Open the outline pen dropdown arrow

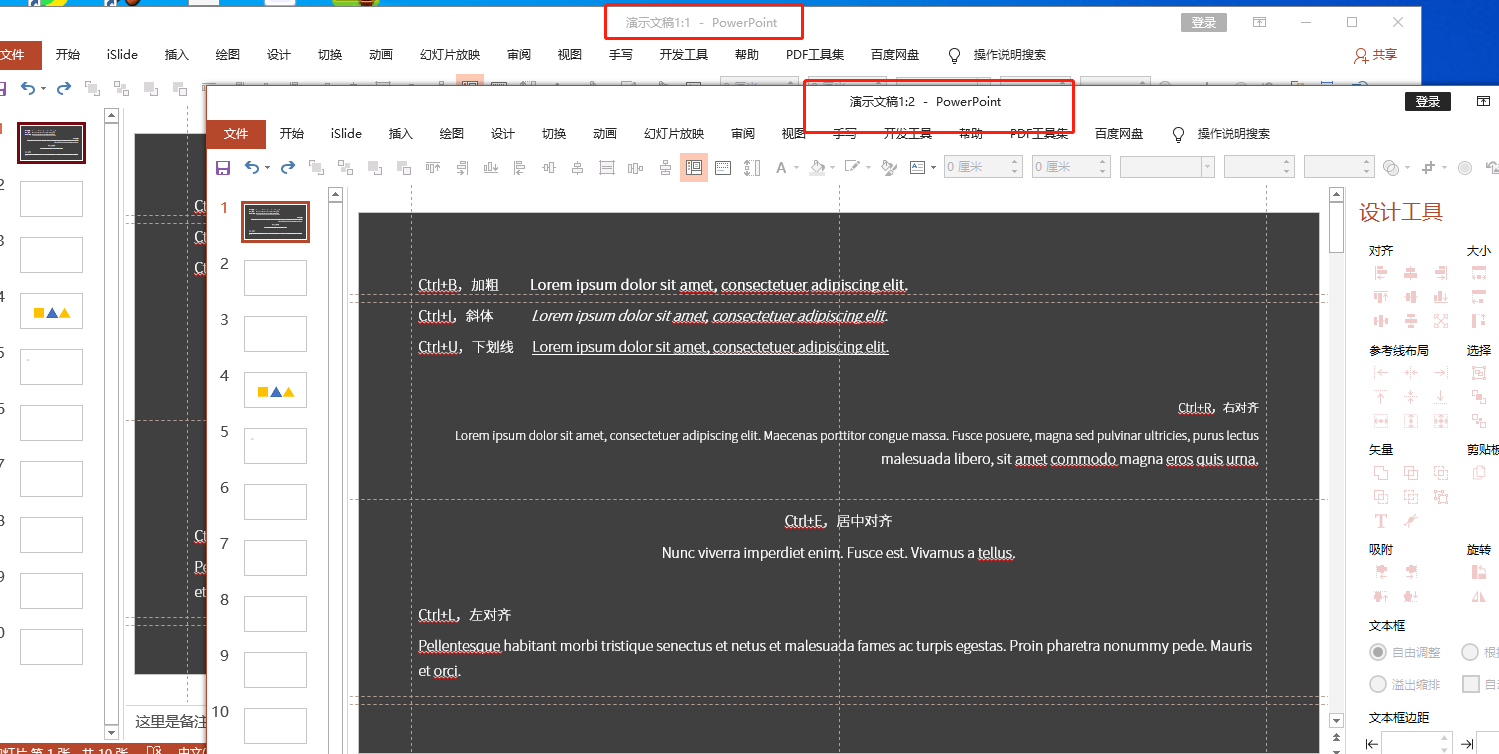[868, 167]
